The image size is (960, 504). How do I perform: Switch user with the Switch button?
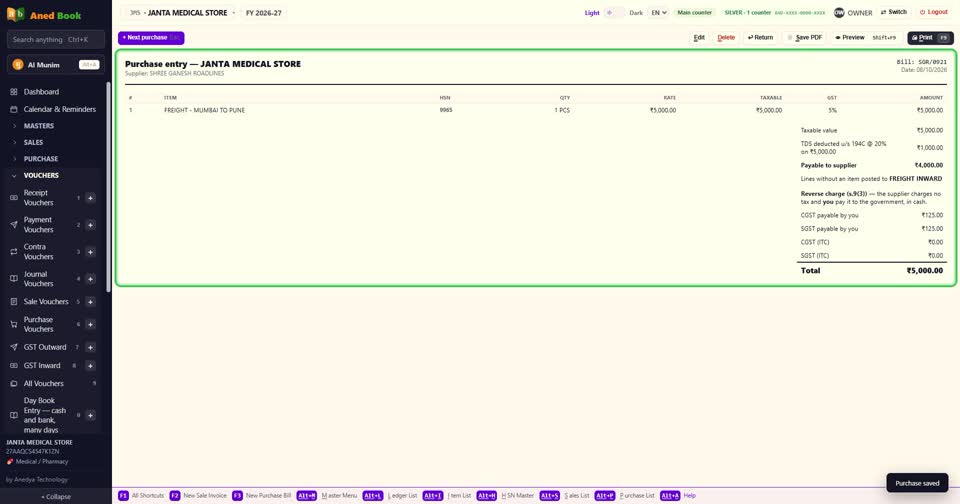coord(894,12)
